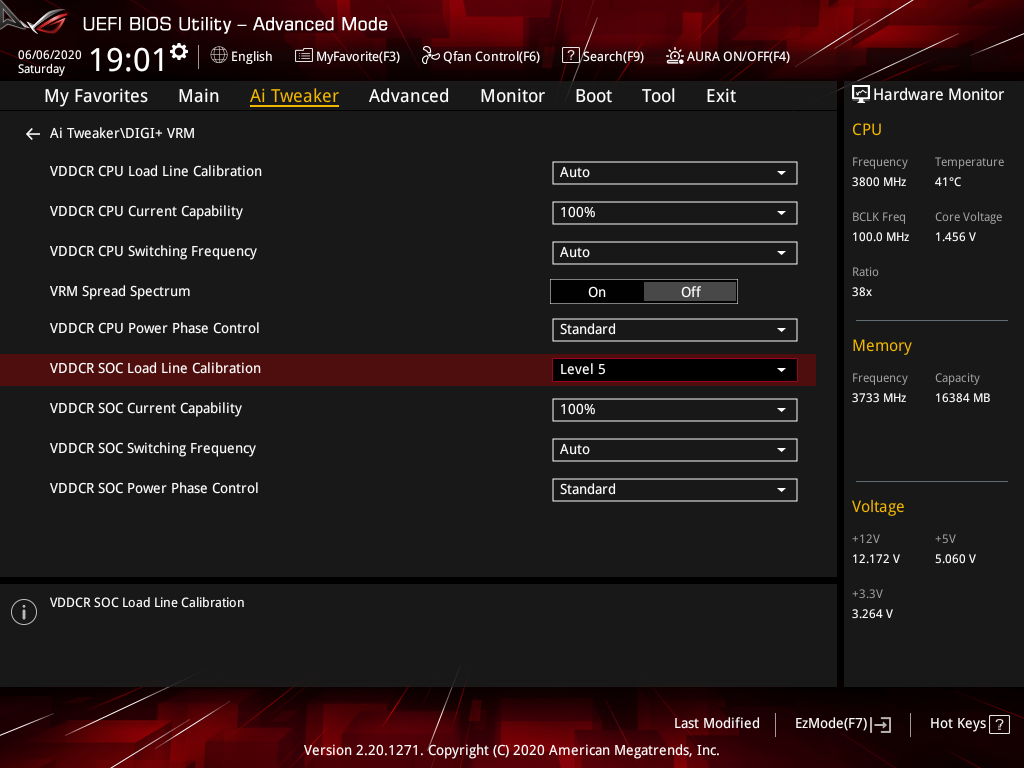The image size is (1024, 768).
Task: Set VRM Spread Spectrum to On
Action: click(x=597, y=292)
